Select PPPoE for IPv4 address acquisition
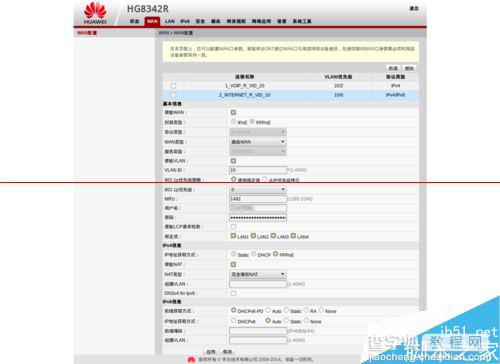Screen dimensions: 500x364 pos(276,254)
